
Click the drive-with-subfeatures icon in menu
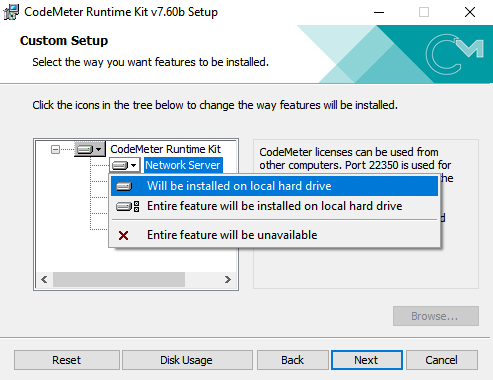pyautogui.click(x=128, y=207)
